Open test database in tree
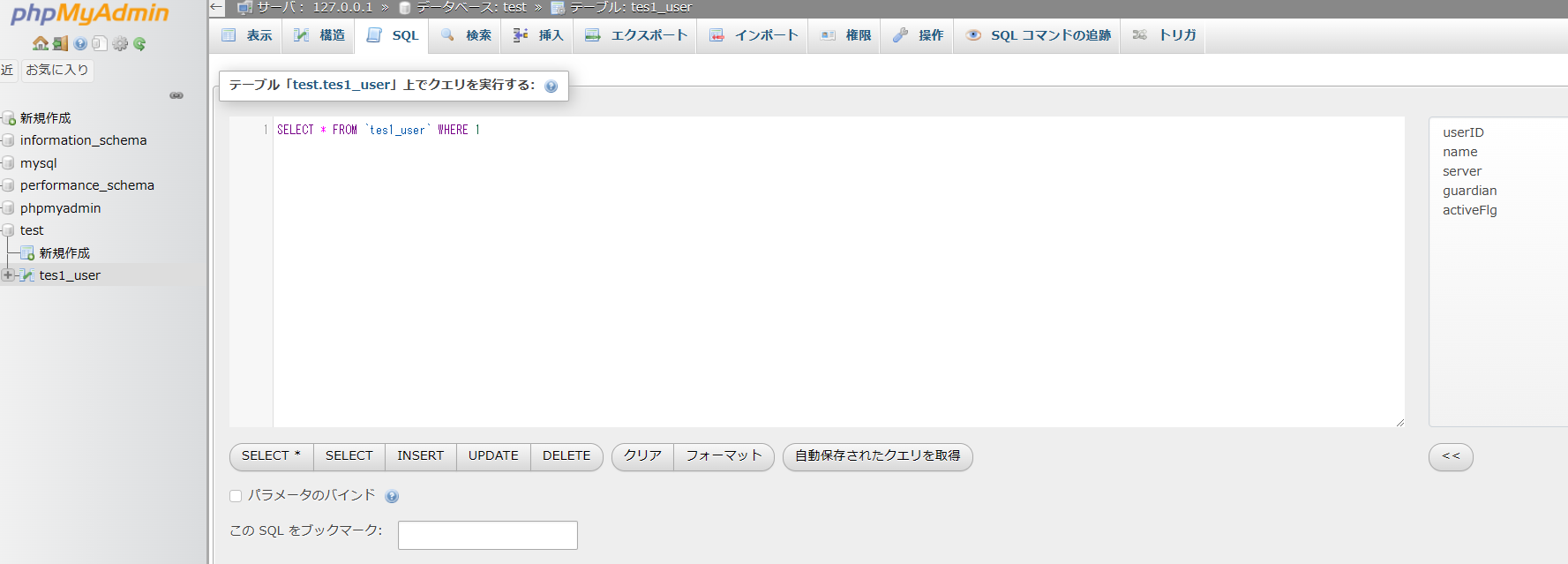1568x564 pixels. pyautogui.click(x=32, y=230)
